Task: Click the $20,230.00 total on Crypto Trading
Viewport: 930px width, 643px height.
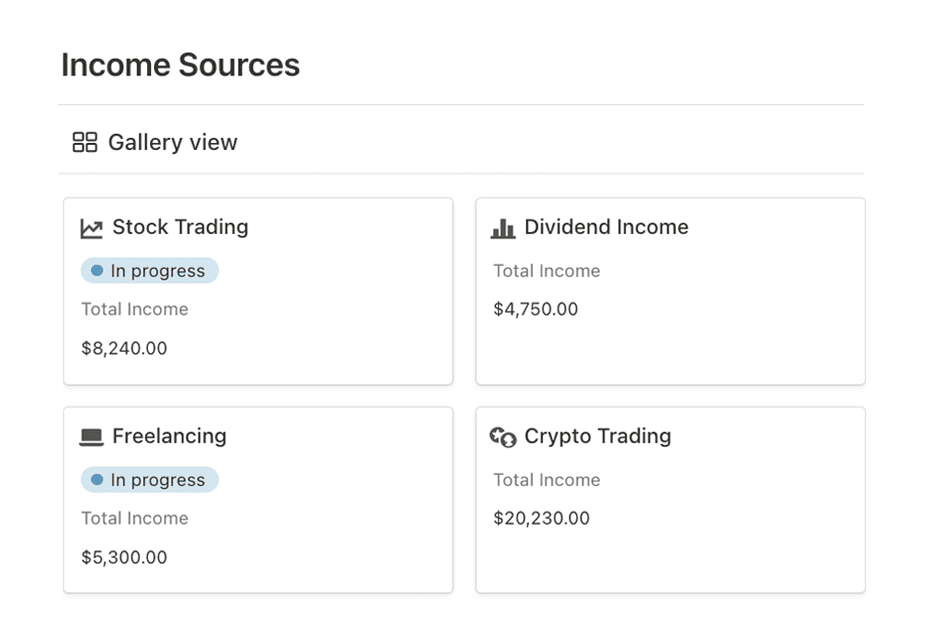Action: [541, 518]
